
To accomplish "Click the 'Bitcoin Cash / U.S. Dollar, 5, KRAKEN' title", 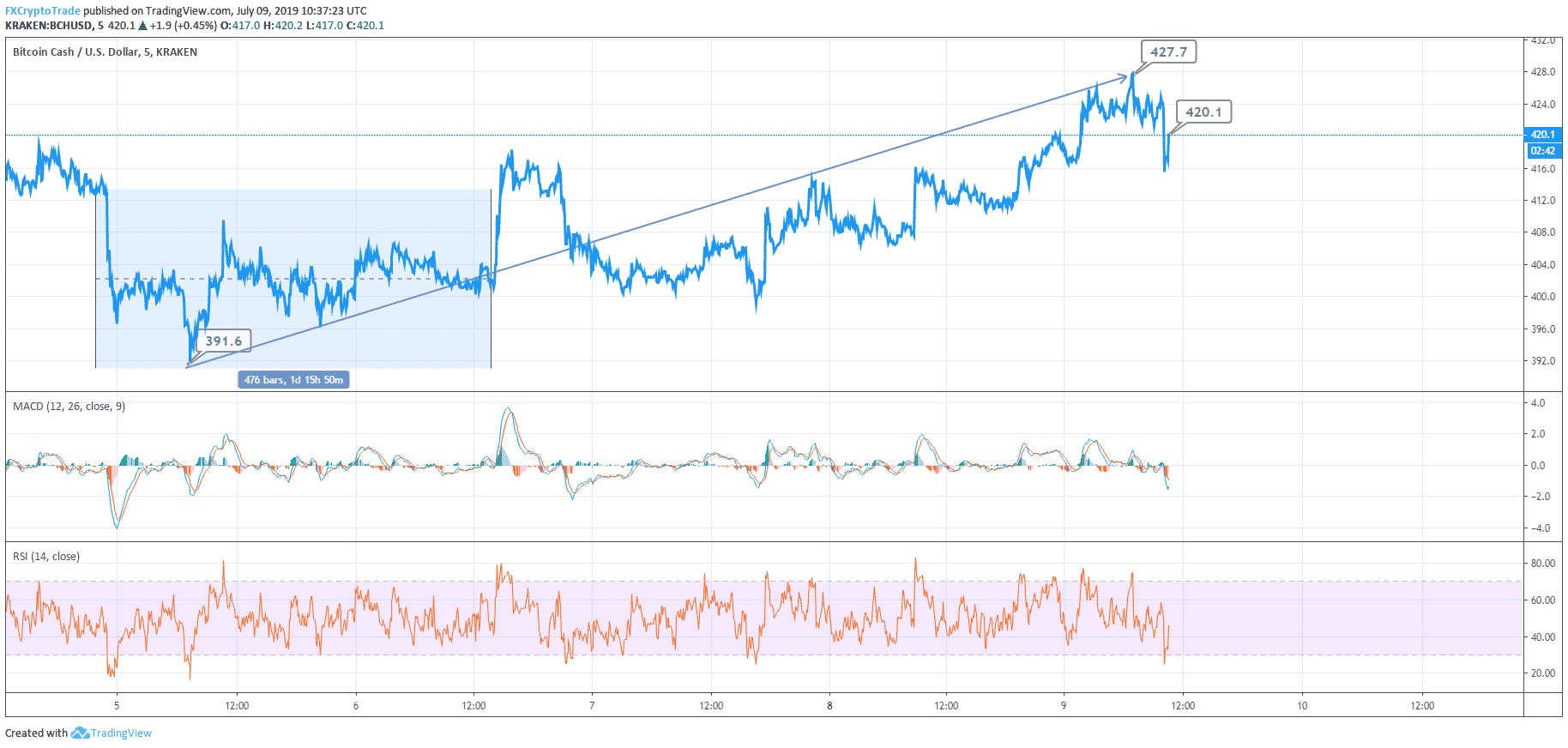I will pyautogui.click(x=106, y=52).
